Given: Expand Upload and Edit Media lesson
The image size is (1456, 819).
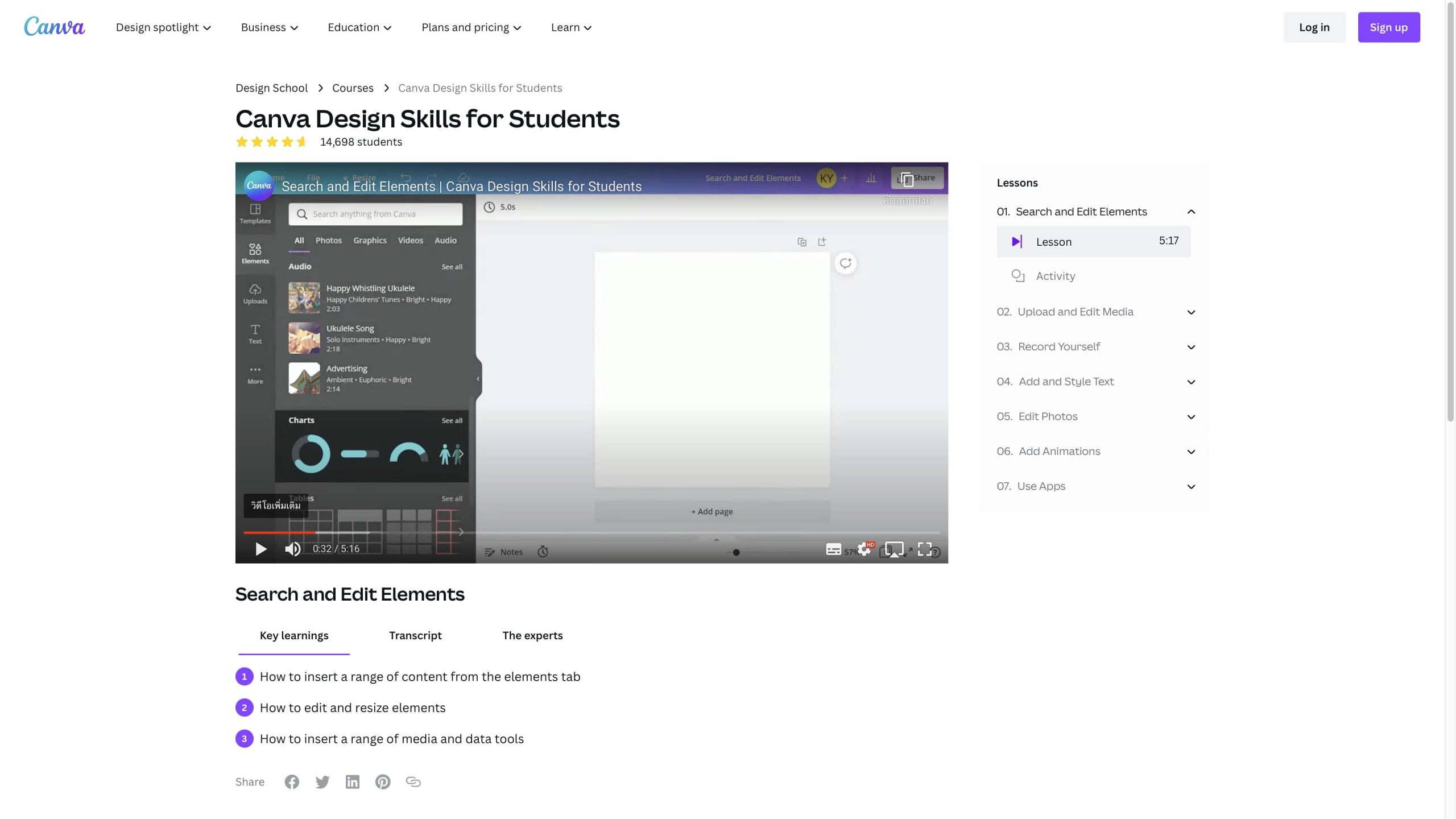Looking at the screenshot, I should [x=1191, y=312].
